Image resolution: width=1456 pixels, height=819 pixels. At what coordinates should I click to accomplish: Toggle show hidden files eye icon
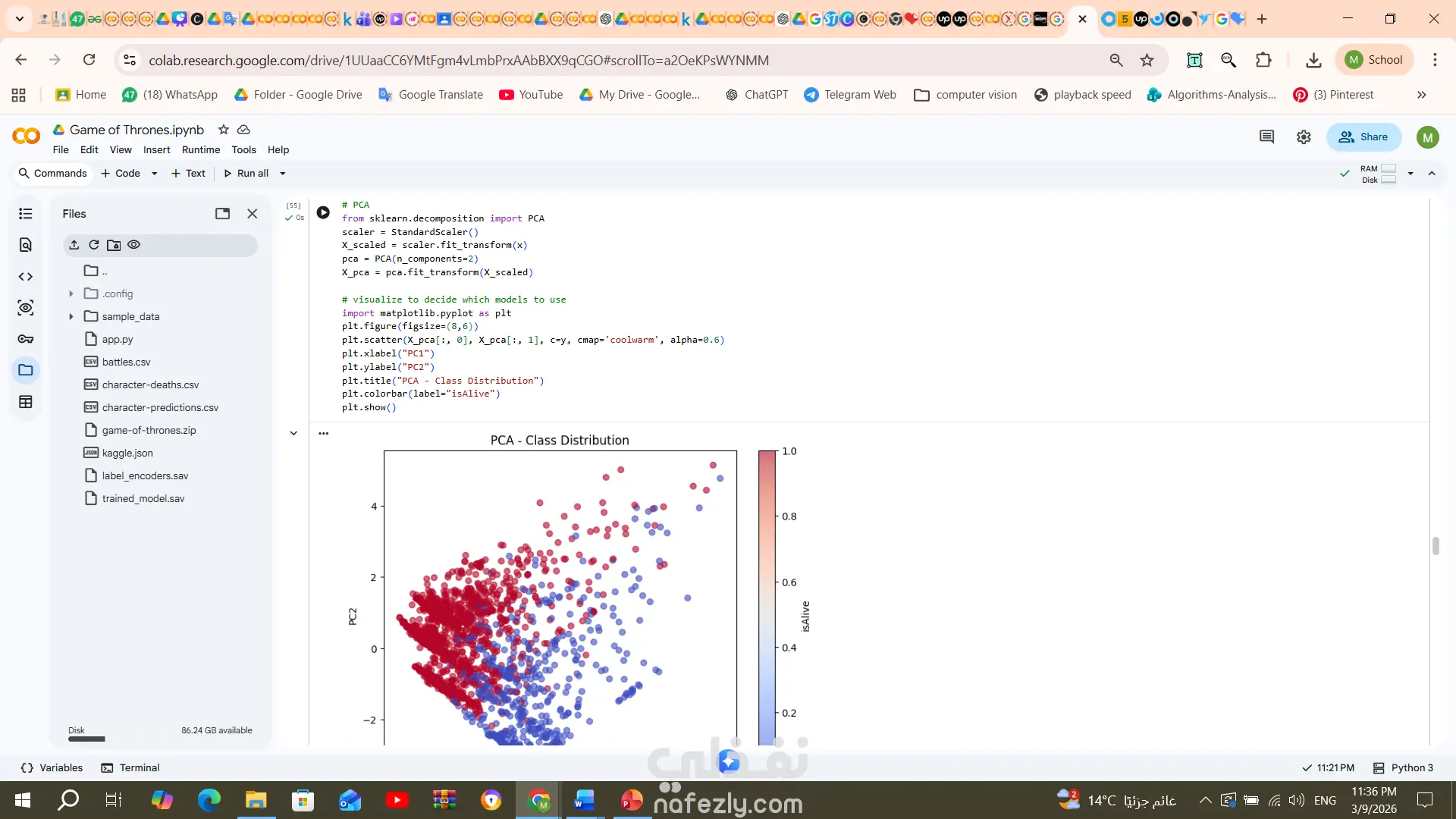coord(134,245)
